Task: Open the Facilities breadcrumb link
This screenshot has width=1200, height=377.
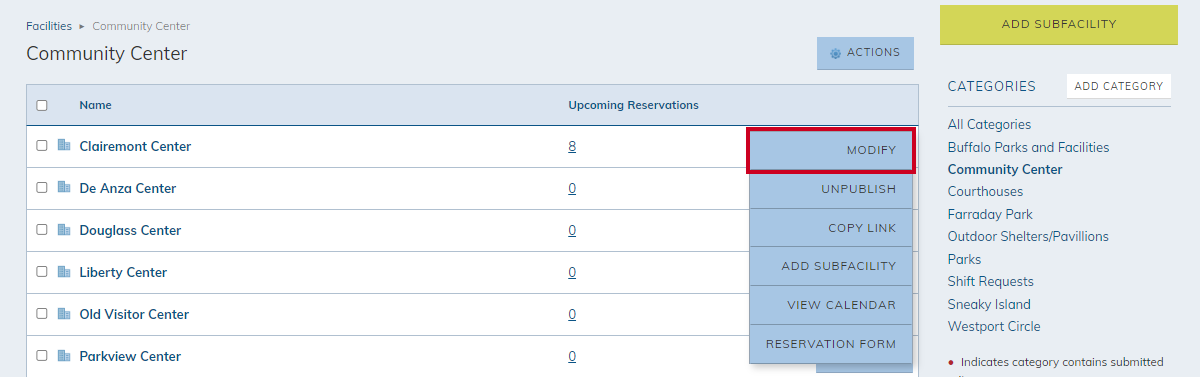Action: tap(49, 26)
